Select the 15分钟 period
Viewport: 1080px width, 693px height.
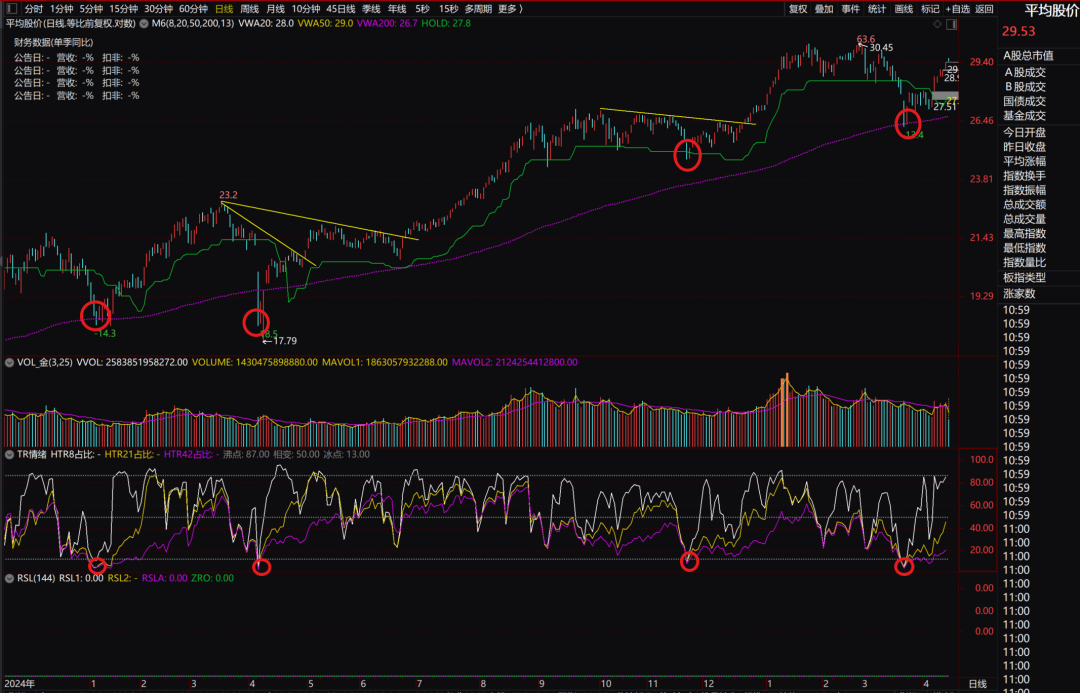point(123,9)
